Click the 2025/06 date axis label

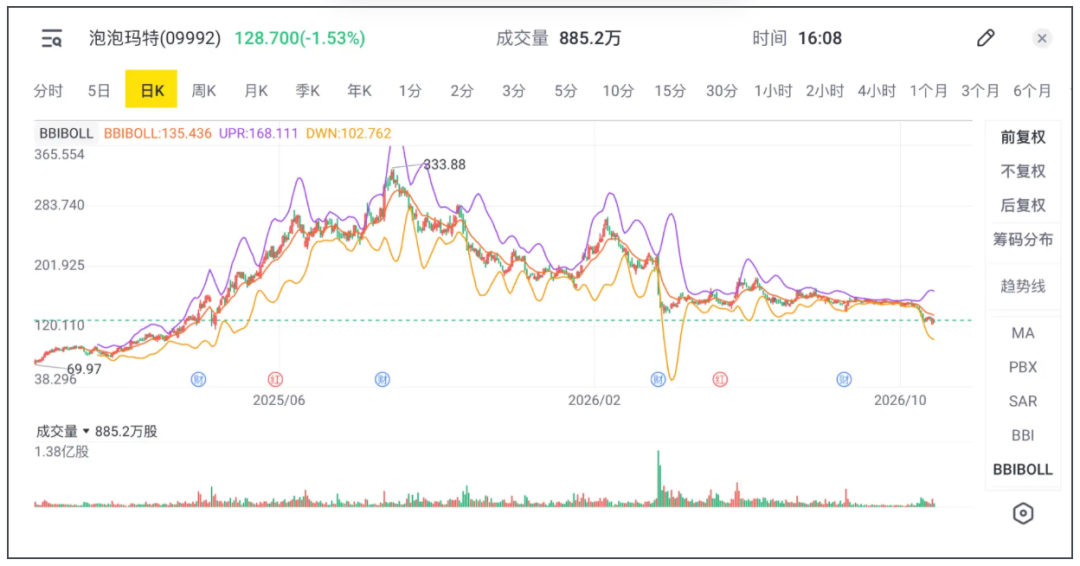pyautogui.click(x=279, y=401)
